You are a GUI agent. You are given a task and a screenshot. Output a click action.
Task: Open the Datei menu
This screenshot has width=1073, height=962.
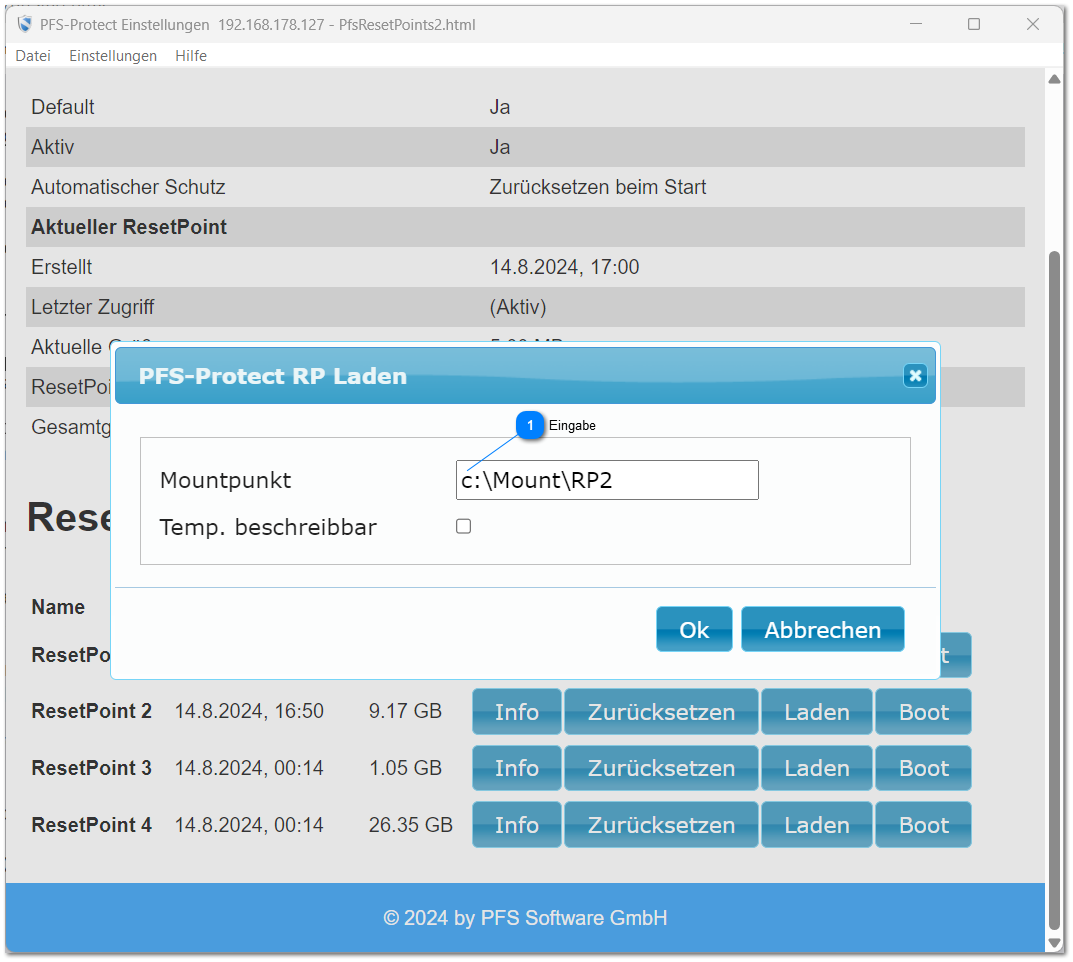coord(32,56)
